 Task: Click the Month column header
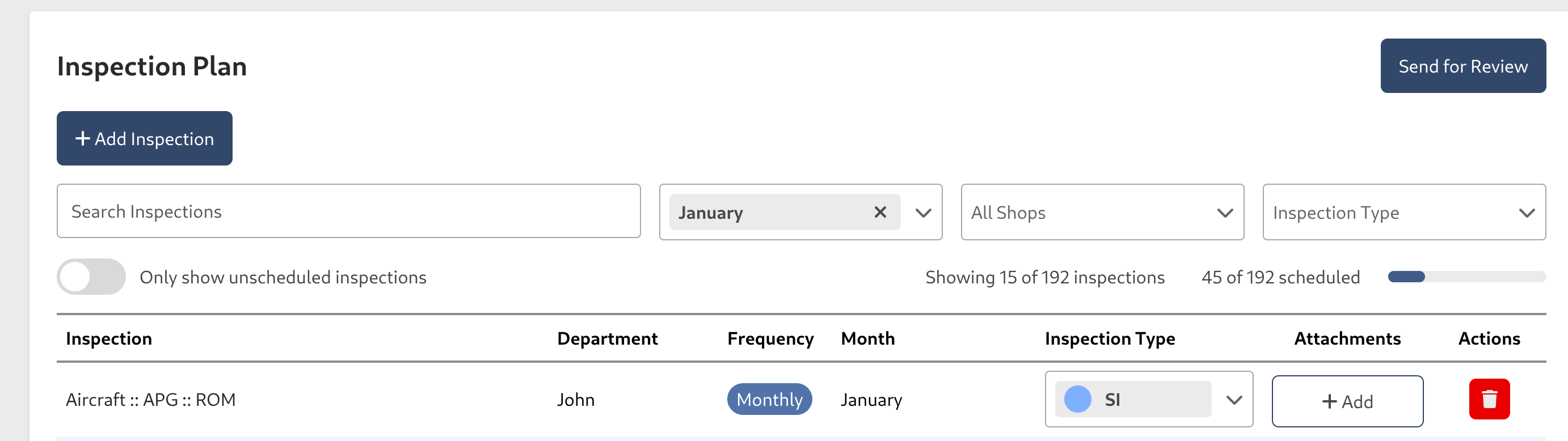pos(867,338)
